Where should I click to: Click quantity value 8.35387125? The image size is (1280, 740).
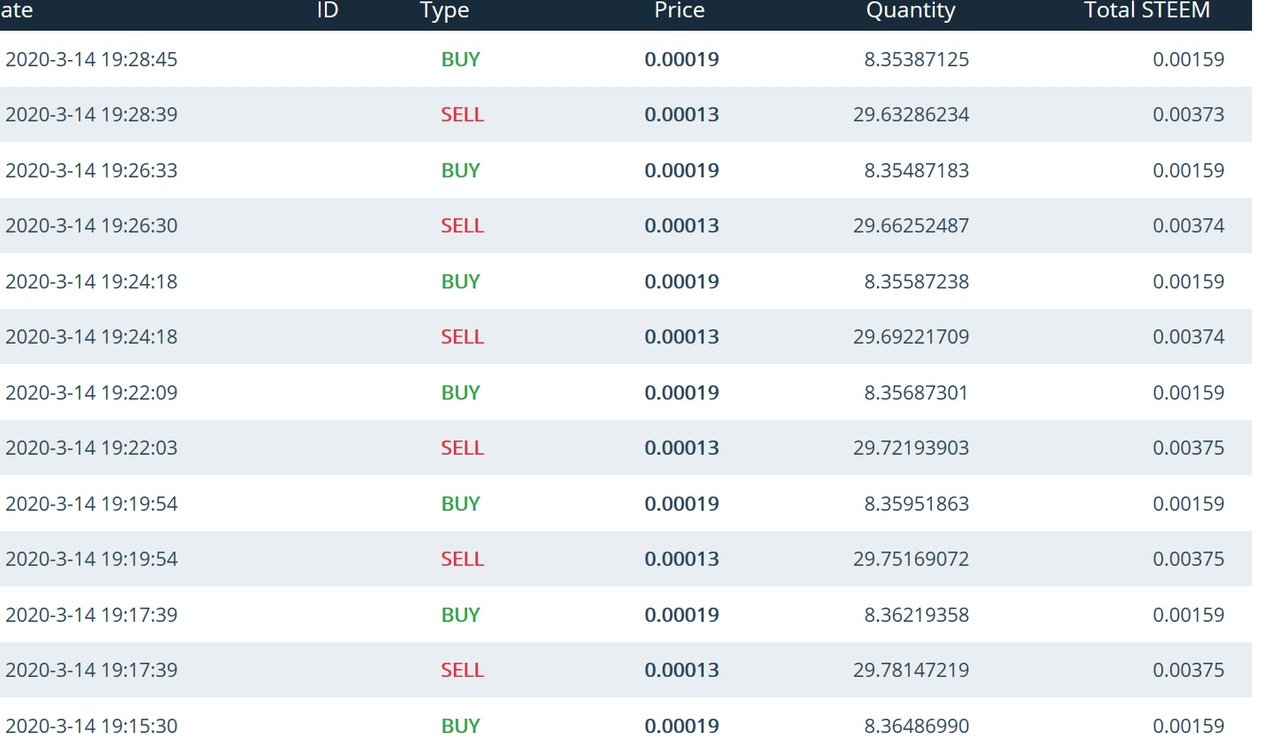tap(916, 59)
